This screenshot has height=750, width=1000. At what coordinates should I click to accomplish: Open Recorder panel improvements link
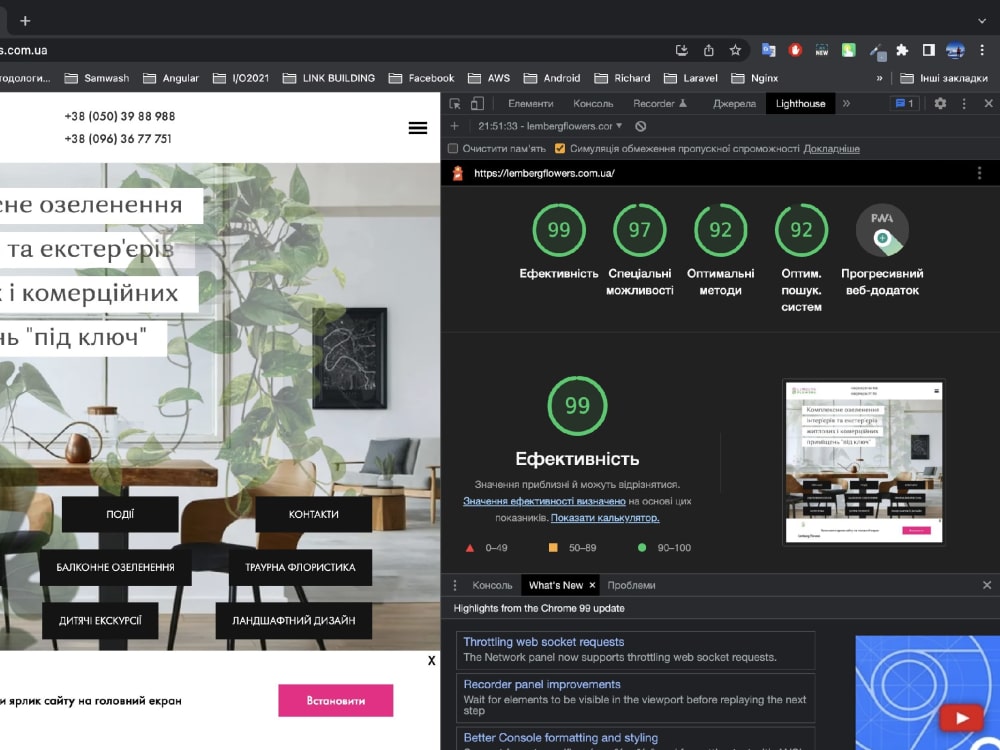pos(541,684)
